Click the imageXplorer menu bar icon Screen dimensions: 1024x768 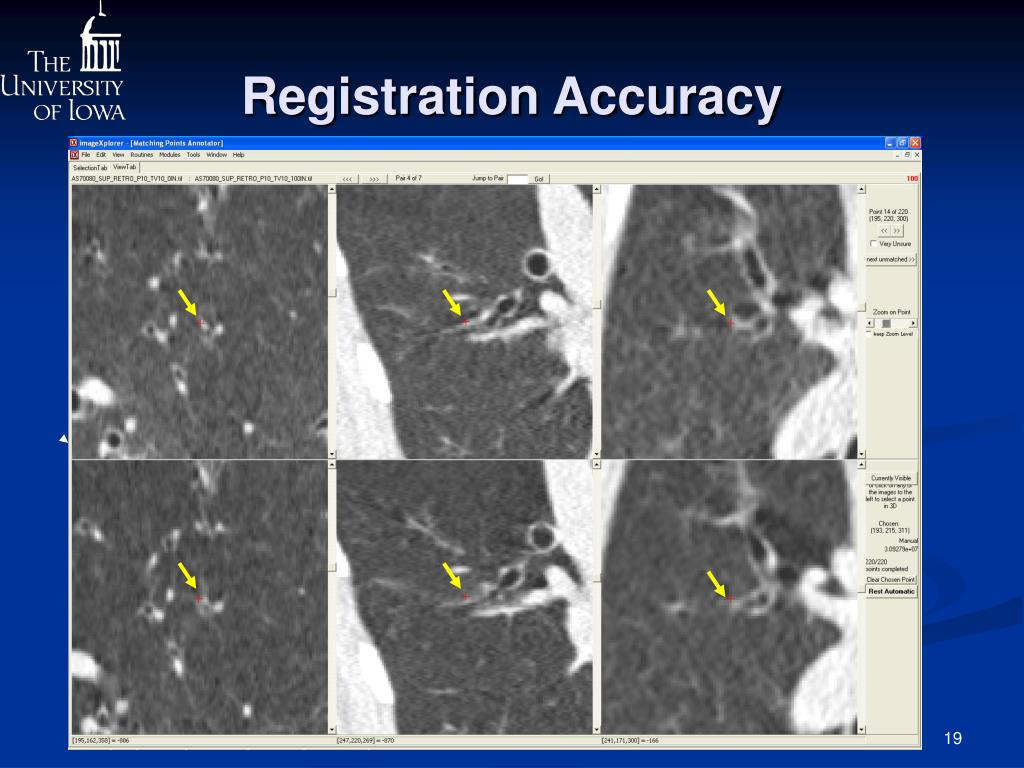(74, 155)
